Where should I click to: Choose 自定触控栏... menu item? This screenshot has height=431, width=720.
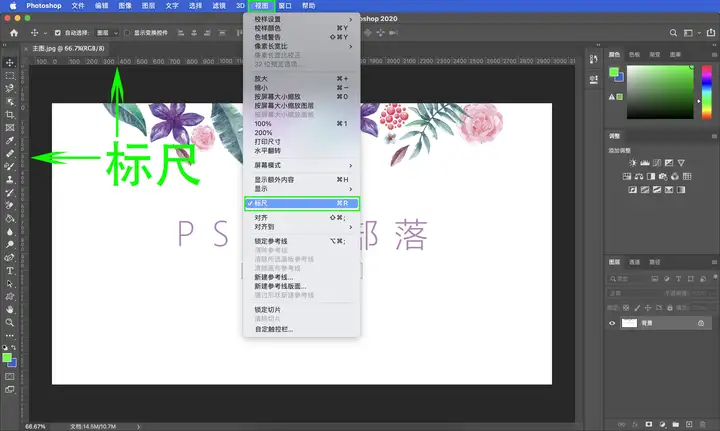coord(302,329)
